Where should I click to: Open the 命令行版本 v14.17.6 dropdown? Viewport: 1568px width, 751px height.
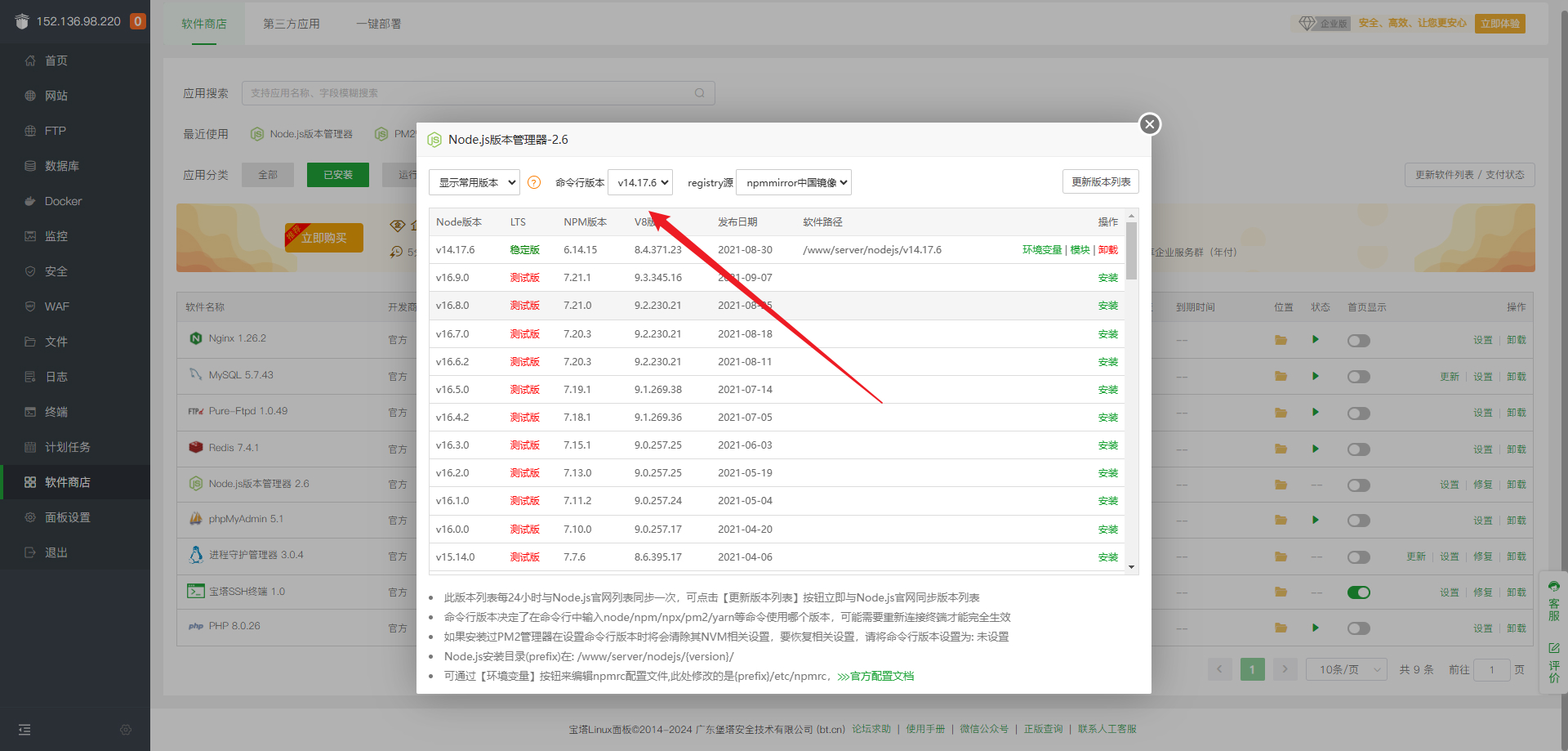pyautogui.click(x=640, y=182)
